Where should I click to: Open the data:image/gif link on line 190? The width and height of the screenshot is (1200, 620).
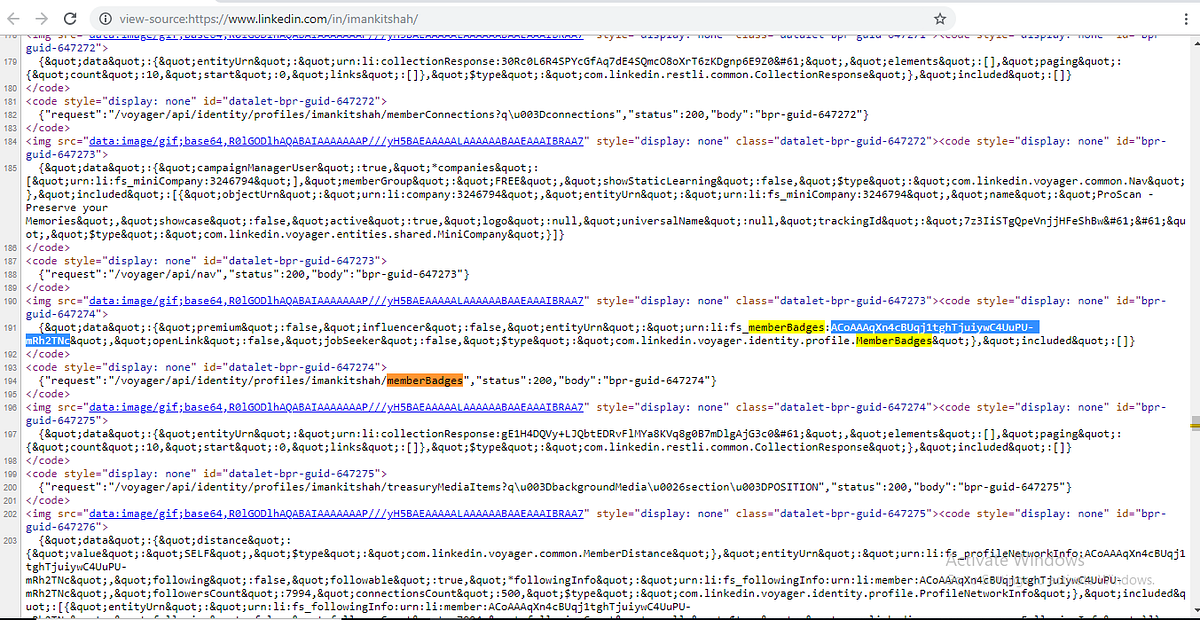point(335,300)
